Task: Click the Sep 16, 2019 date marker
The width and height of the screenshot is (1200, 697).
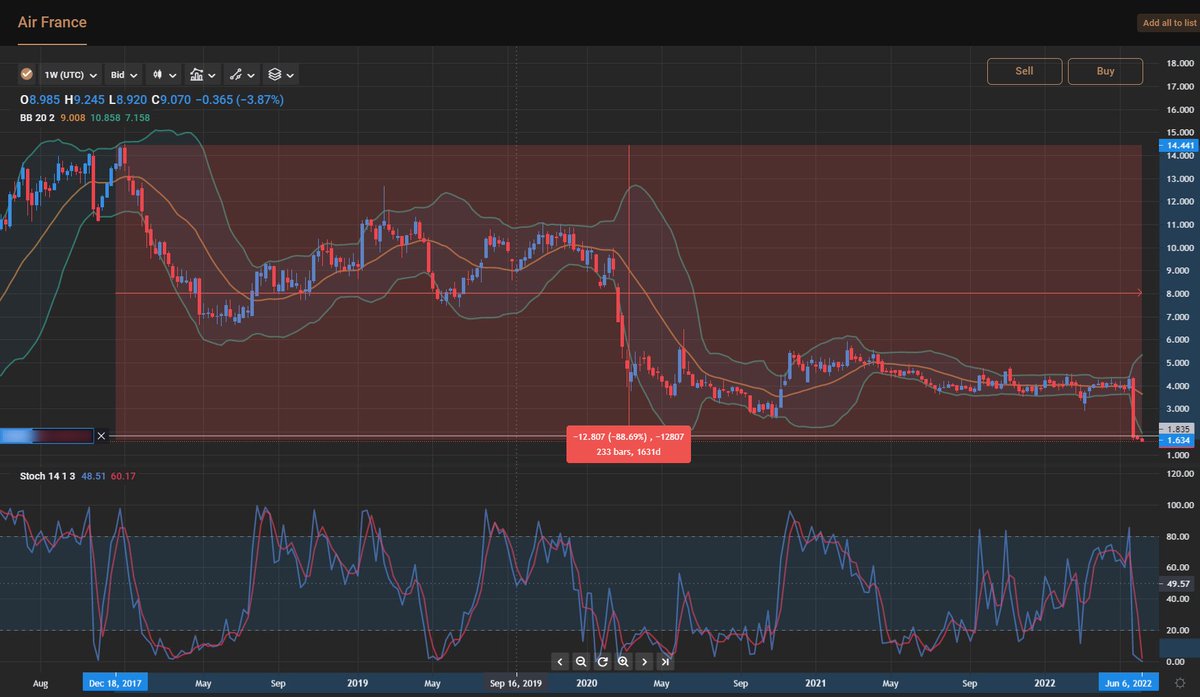Action: (515, 684)
